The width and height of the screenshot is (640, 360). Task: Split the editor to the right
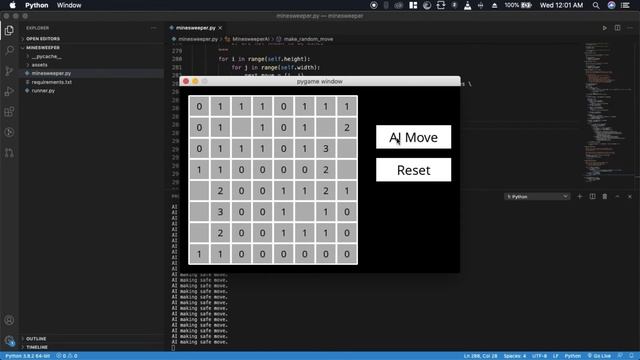(618, 28)
